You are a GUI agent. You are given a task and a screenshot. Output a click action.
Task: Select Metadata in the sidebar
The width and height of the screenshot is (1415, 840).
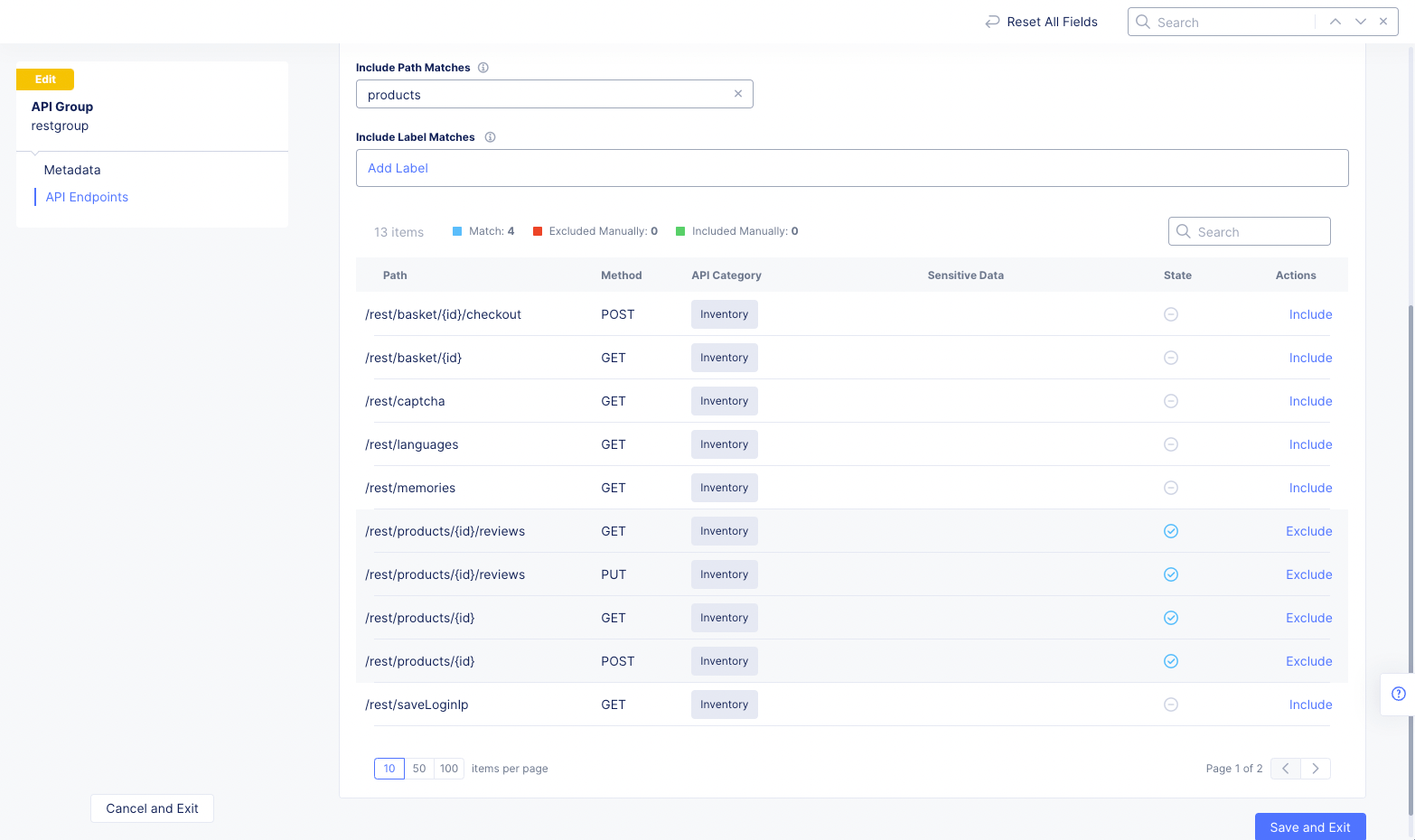(72, 170)
